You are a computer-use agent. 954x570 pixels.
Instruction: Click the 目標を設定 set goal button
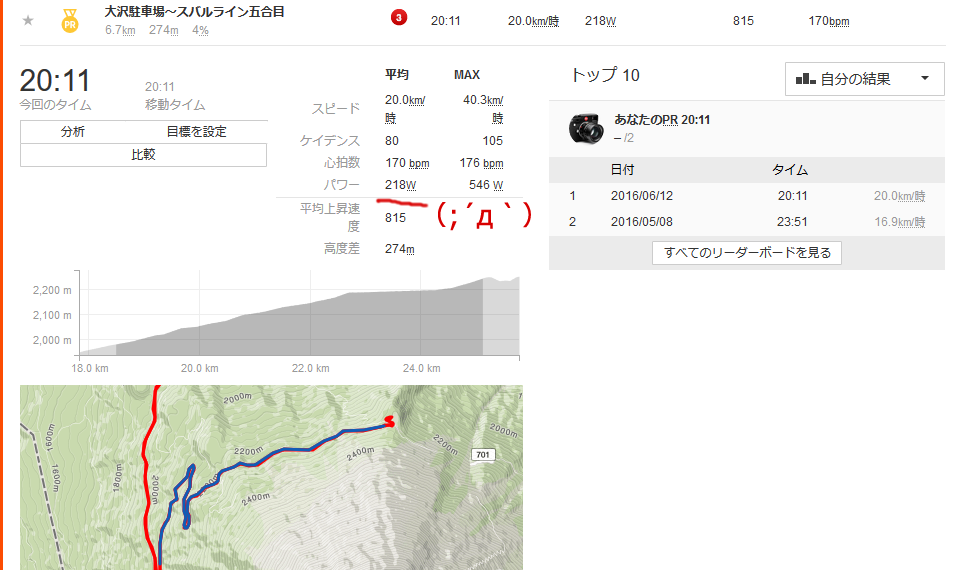point(196,131)
